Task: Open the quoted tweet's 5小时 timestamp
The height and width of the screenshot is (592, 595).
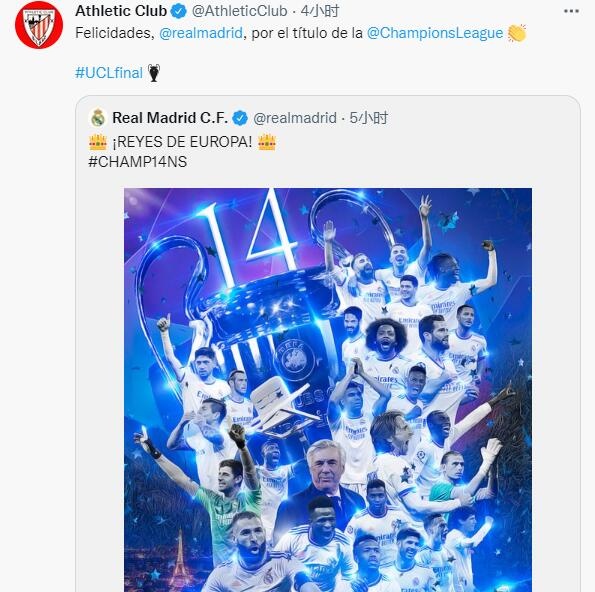Action: pos(369,118)
